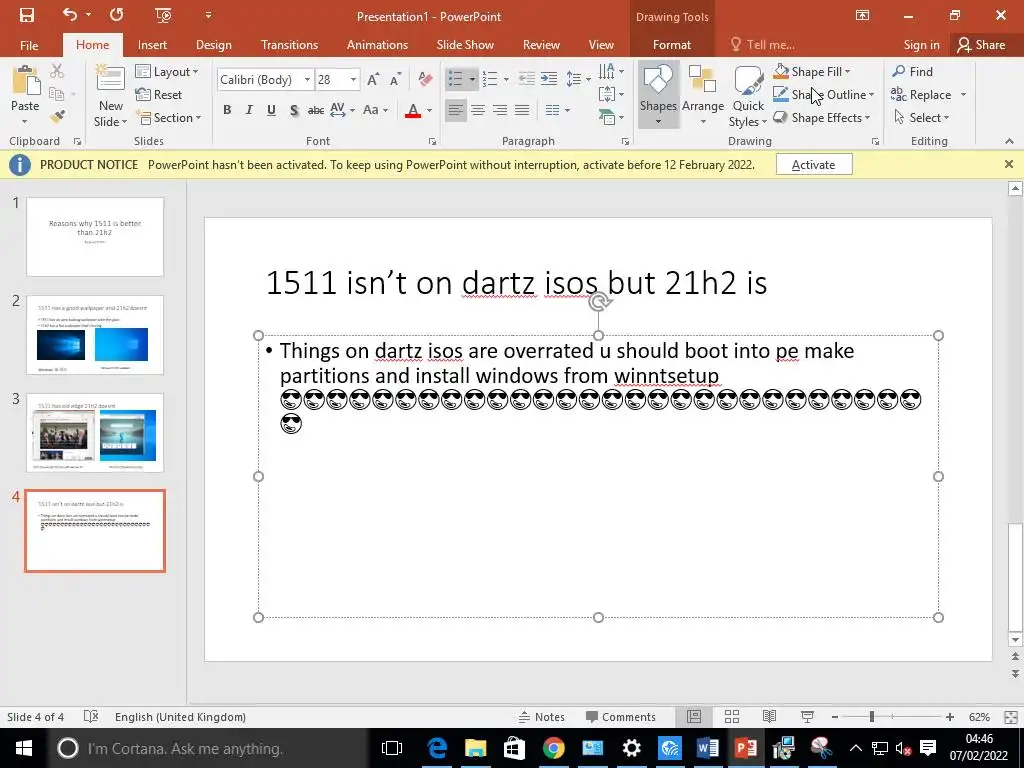The width and height of the screenshot is (1024, 768).
Task: Toggle text Shadow effect
Action: click(294, 110)
